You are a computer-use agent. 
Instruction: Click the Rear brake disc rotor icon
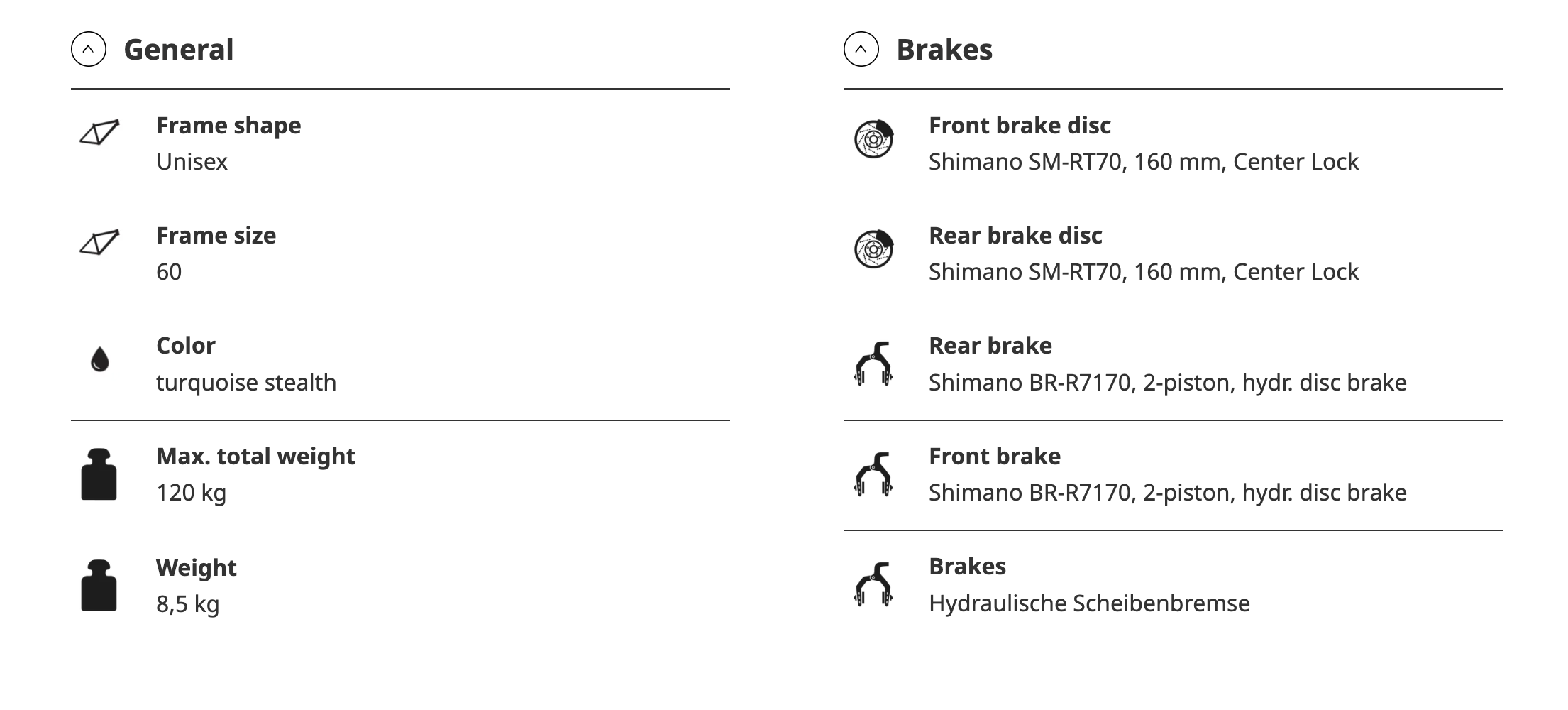point(873,249)
